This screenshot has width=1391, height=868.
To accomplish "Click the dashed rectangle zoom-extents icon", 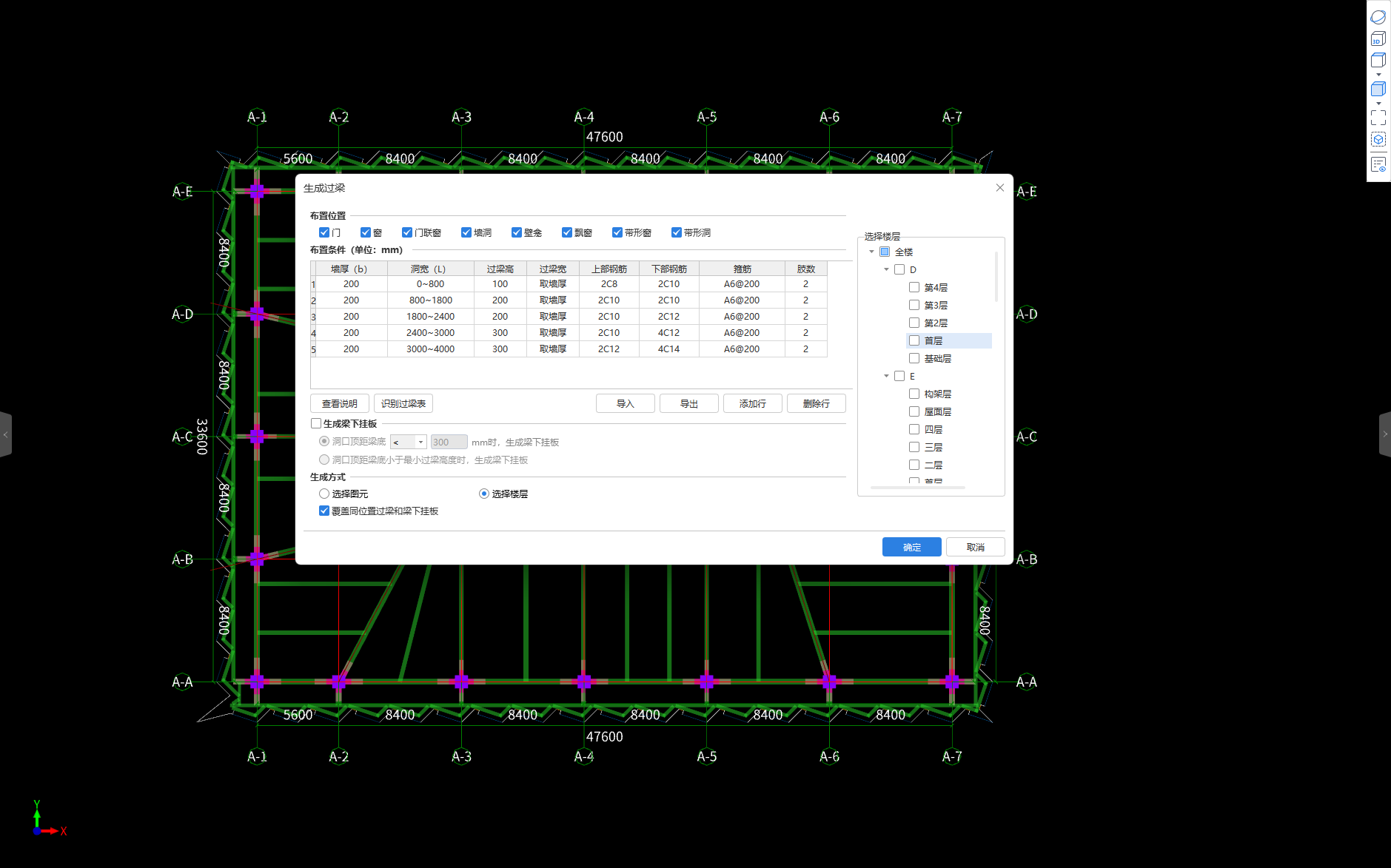I will click(x=1378, y=118).
